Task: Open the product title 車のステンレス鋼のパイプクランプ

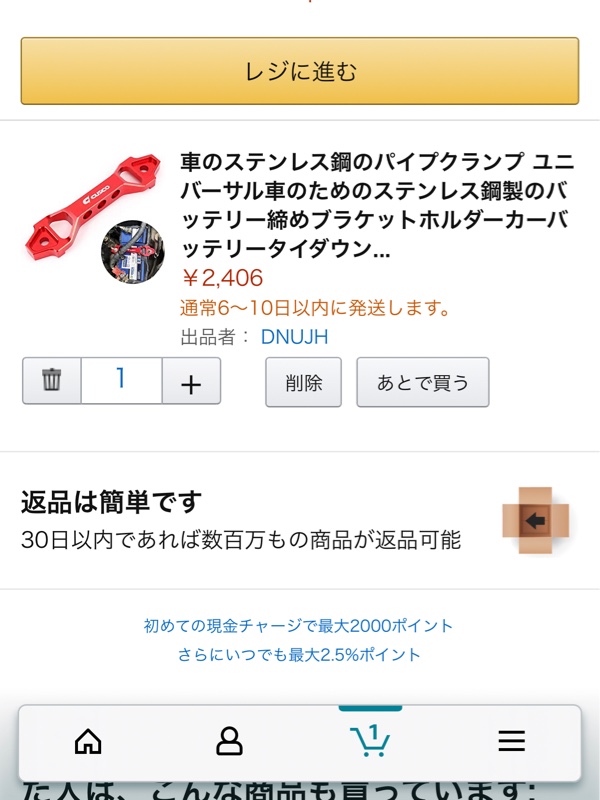Action: pos(377,205)
